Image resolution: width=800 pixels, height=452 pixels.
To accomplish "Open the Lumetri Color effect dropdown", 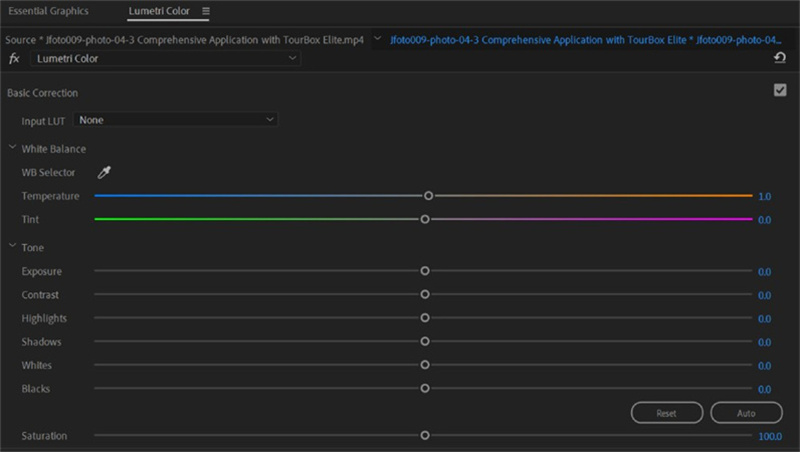I will click(x=165, y=59).
